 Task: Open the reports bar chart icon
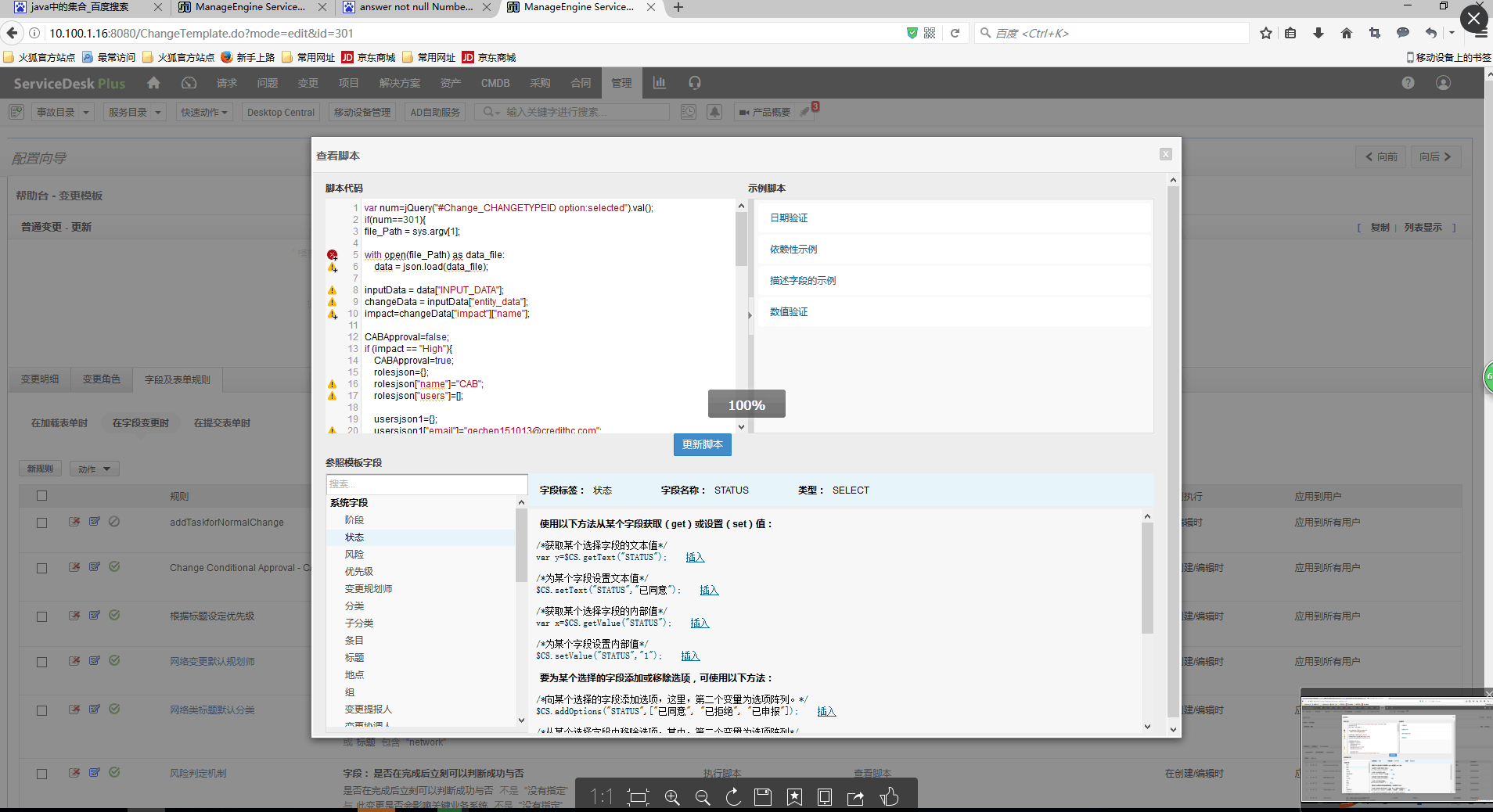pos(660,83)
